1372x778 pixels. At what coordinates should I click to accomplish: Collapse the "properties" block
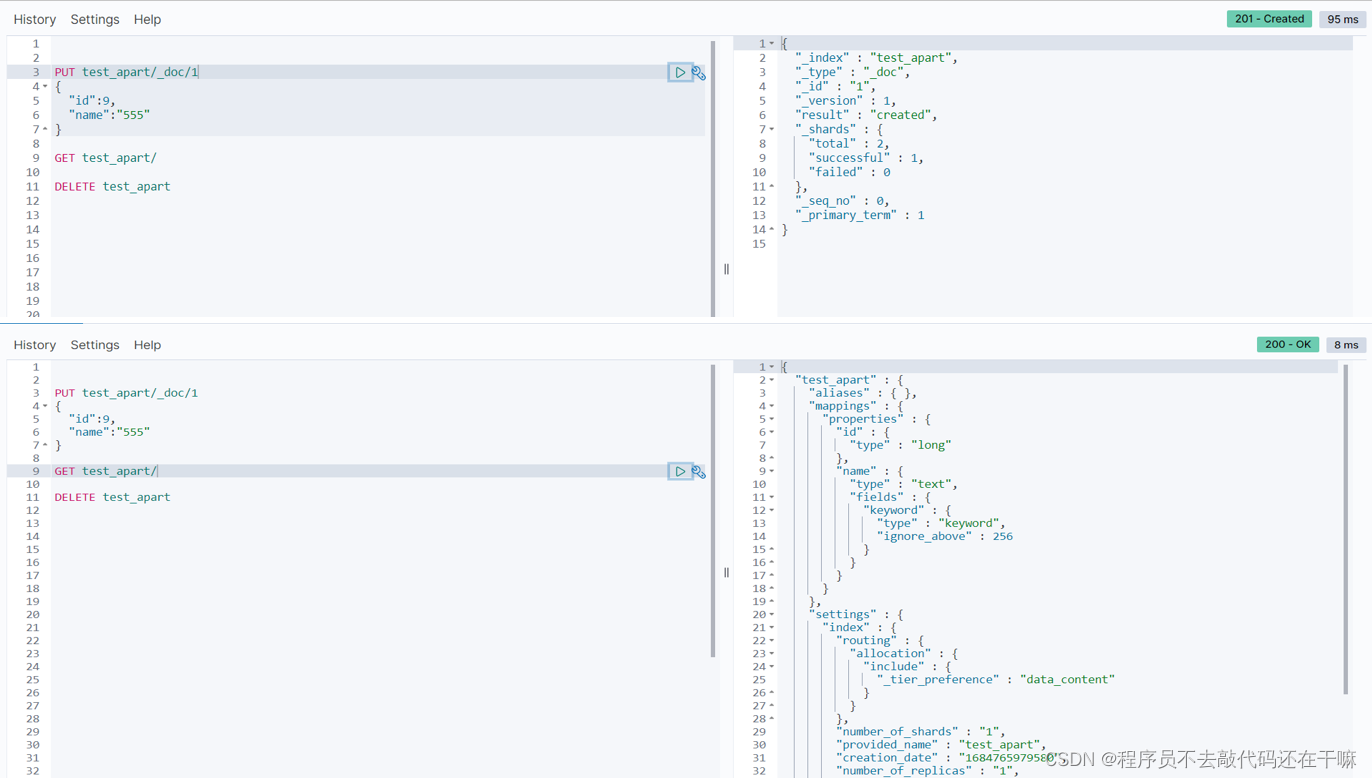point(772,419)
